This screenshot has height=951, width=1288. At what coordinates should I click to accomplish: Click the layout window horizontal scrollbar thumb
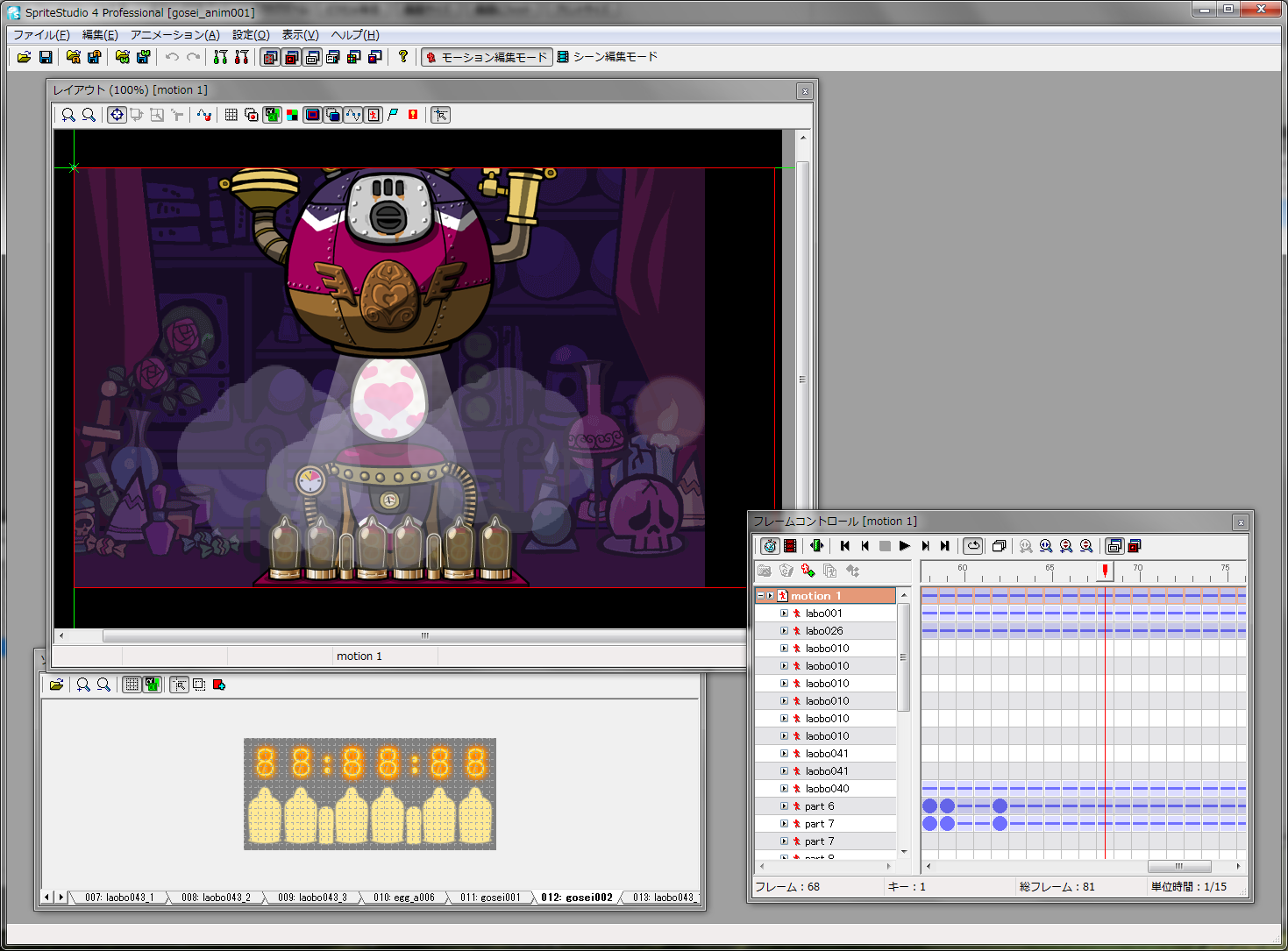click(x=424, y=635)
